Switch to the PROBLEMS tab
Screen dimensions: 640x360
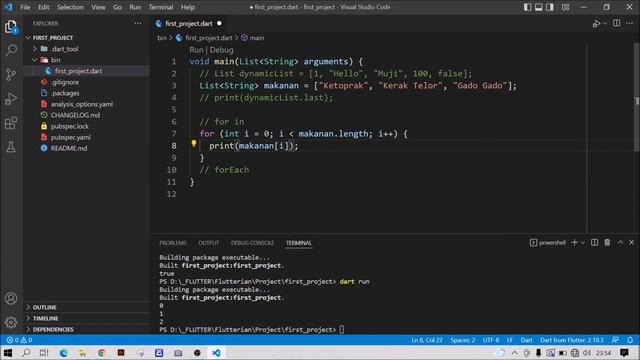(173, 243)
